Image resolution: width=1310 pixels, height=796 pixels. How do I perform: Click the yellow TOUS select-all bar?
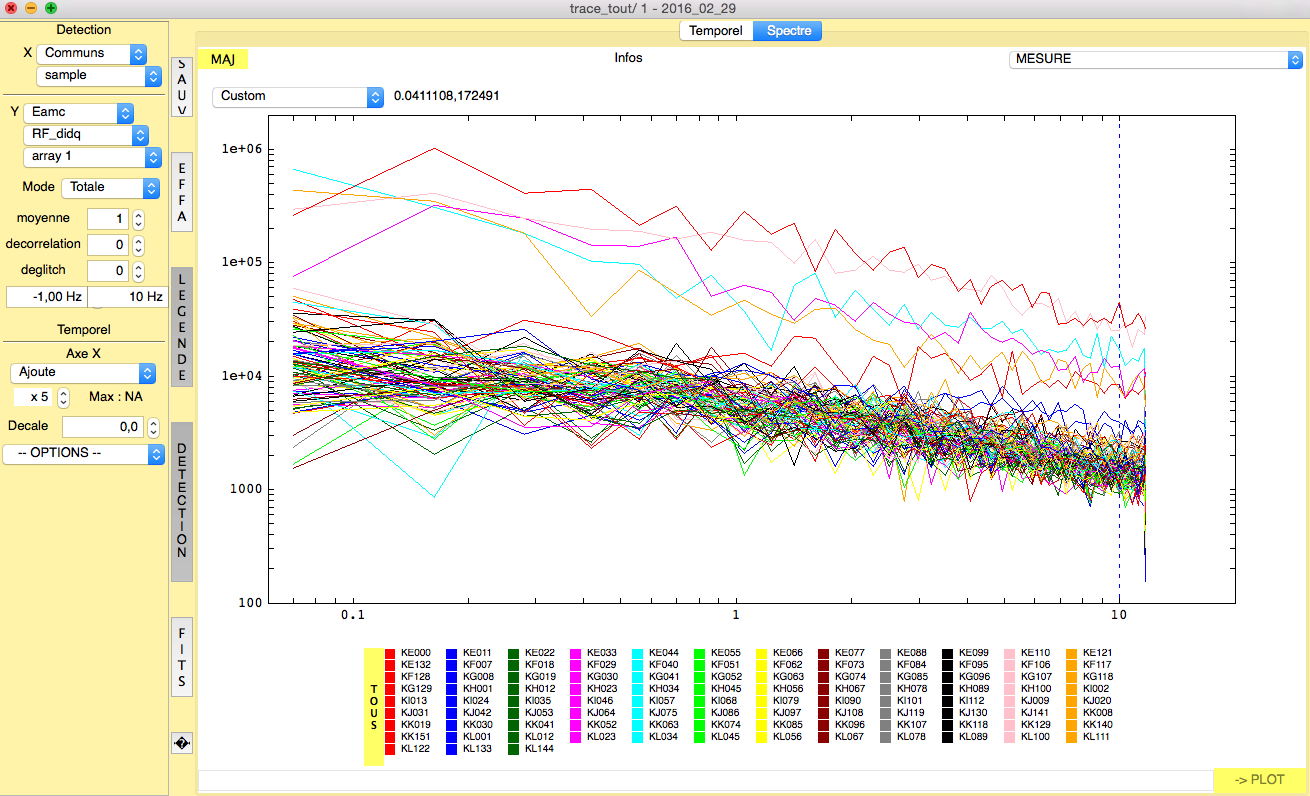click(x=373, y=705)
